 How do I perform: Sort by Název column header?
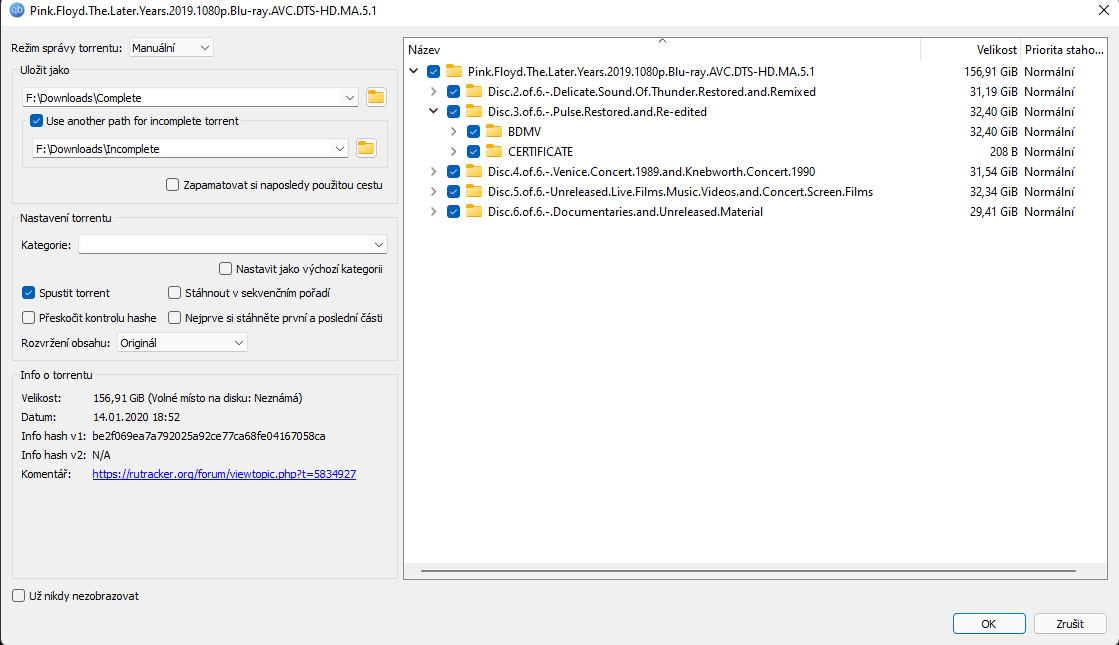click(x=662, y=49)
